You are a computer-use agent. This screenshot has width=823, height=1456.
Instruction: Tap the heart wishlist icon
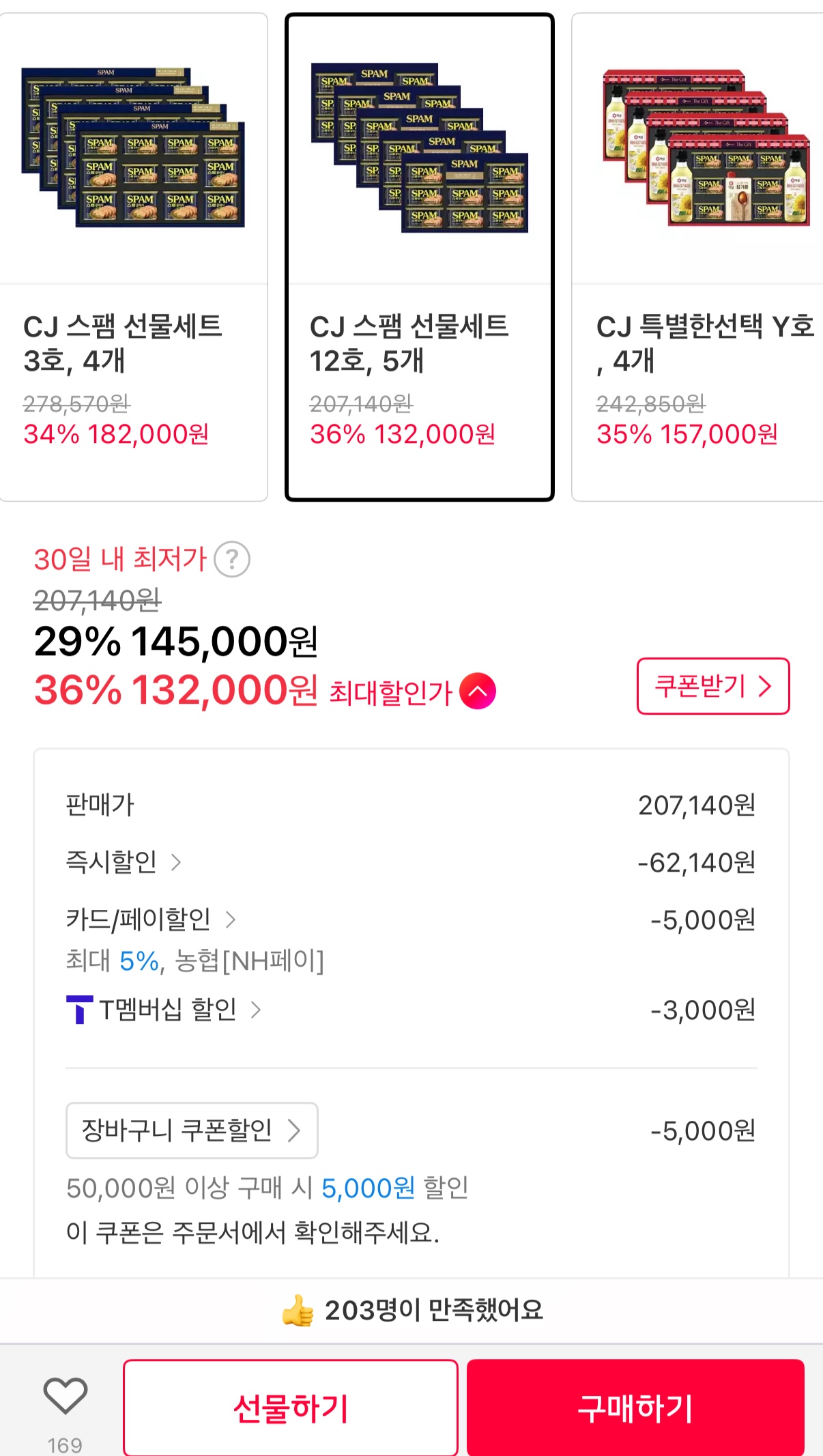click(x=66, y=1395)
